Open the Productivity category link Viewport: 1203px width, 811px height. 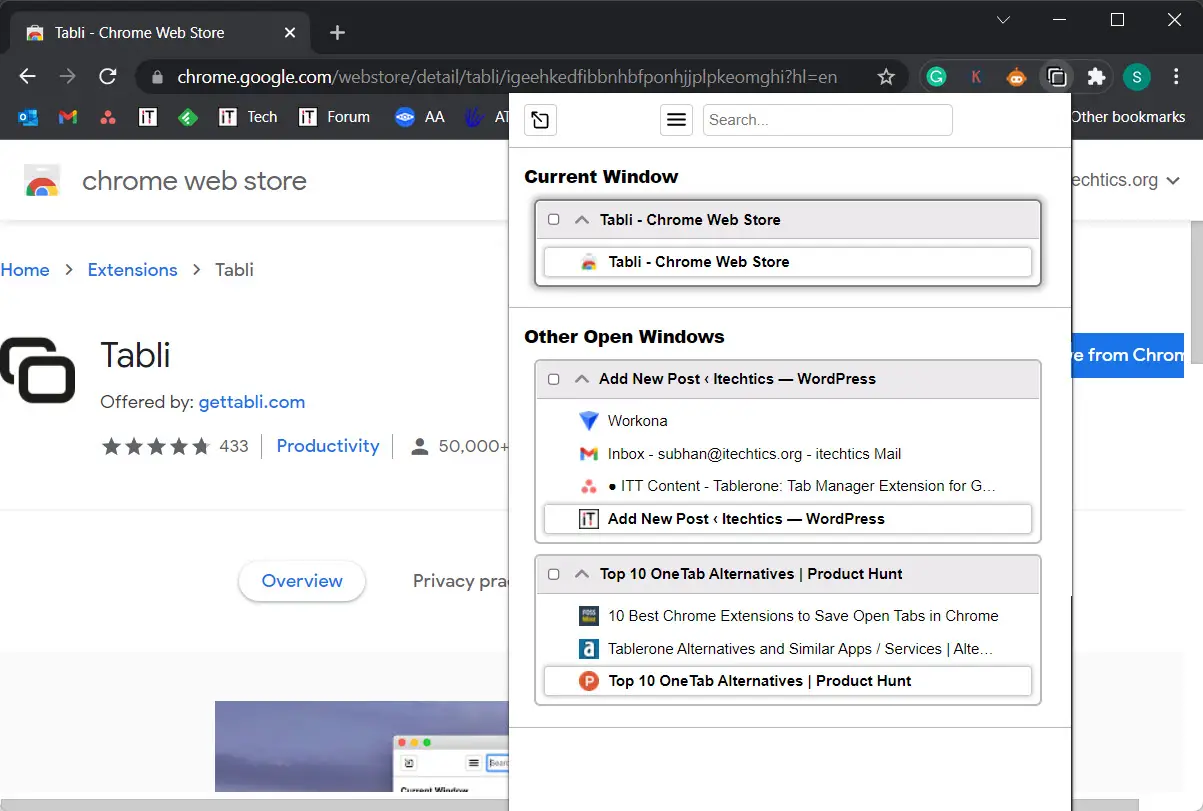328,446
